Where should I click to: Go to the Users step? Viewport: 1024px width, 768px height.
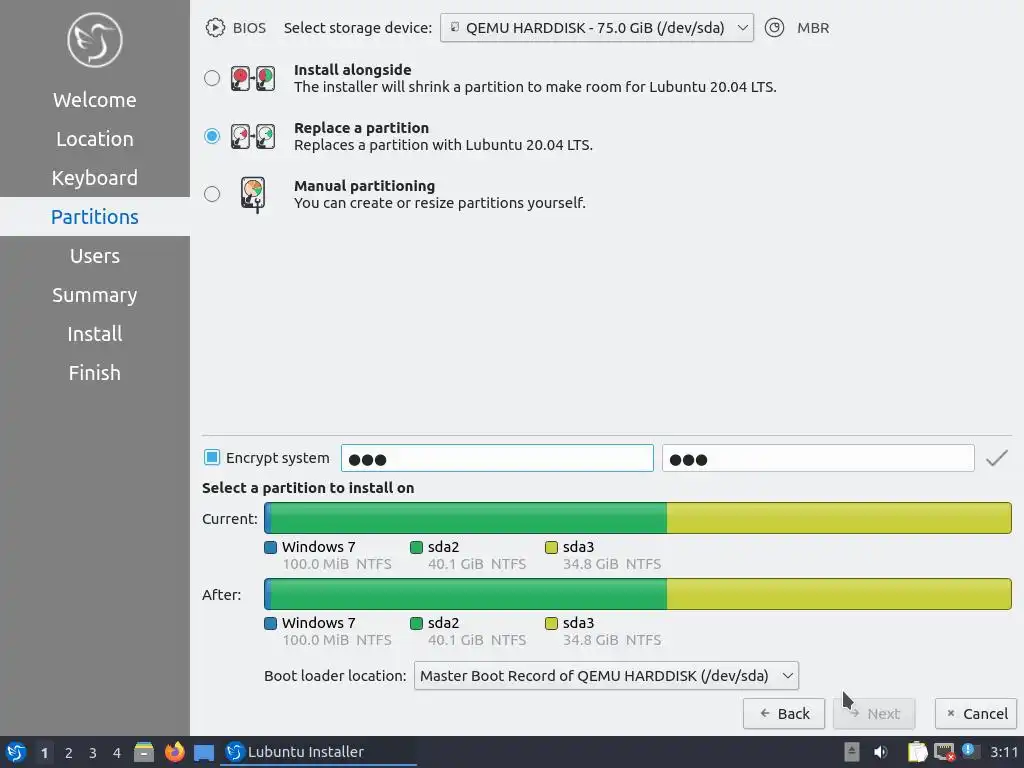(x=95, y=256)
